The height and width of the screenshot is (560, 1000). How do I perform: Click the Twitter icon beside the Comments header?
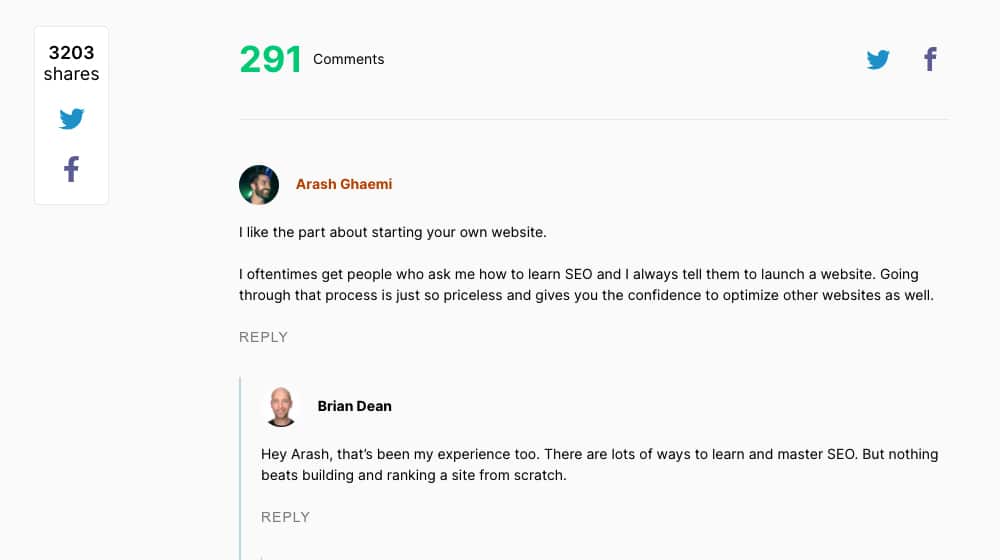click(878, 60)
